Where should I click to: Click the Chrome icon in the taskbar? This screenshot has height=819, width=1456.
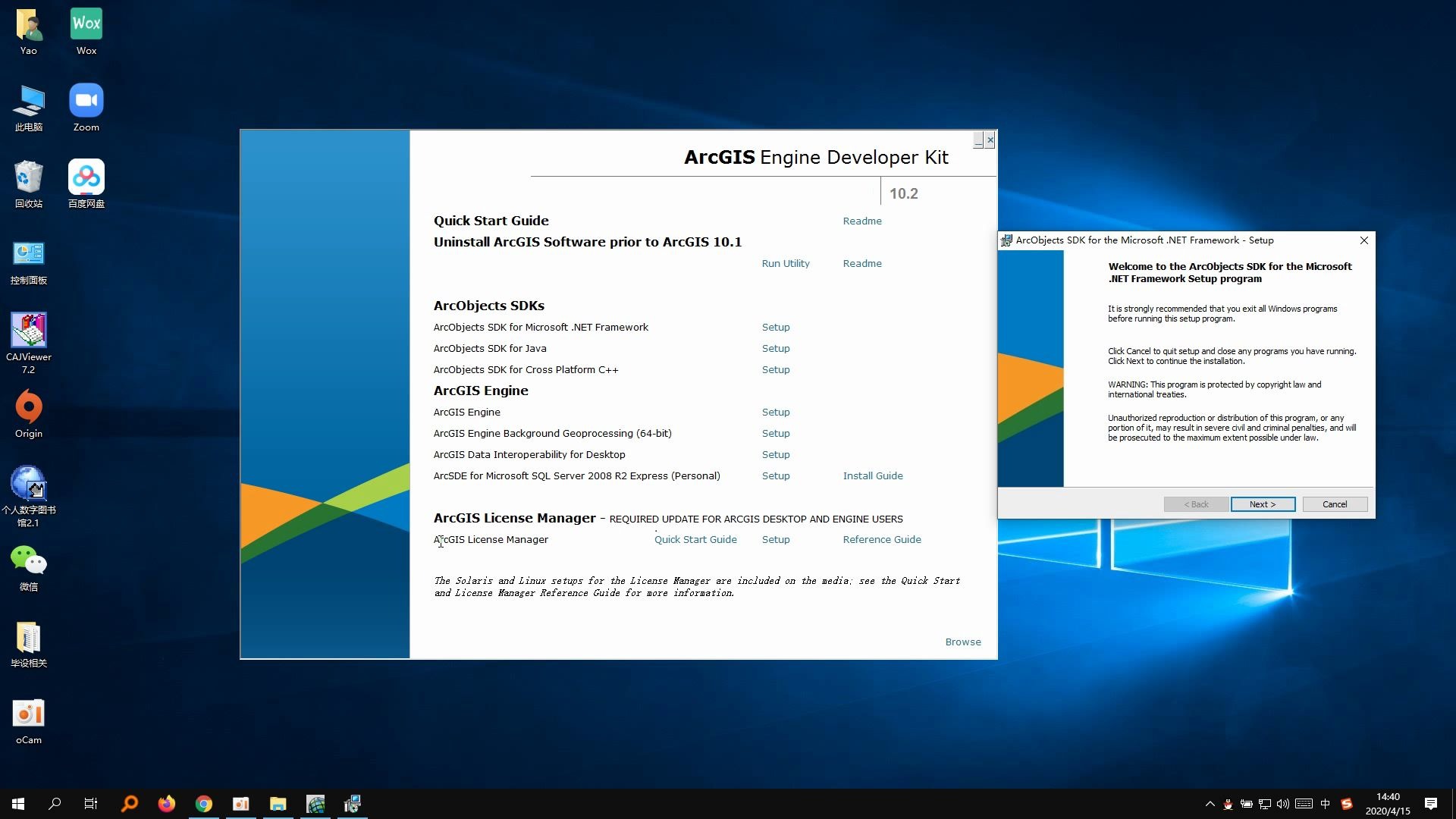pyautogui.click(x=204, y=804)
